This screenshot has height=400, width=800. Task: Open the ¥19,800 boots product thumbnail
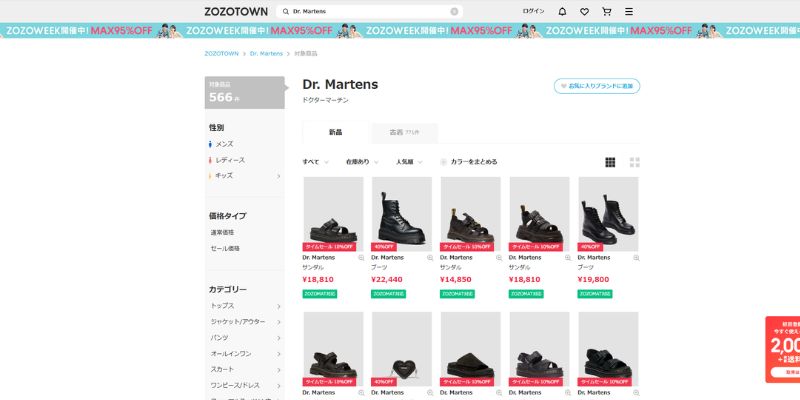pos(608,214)
